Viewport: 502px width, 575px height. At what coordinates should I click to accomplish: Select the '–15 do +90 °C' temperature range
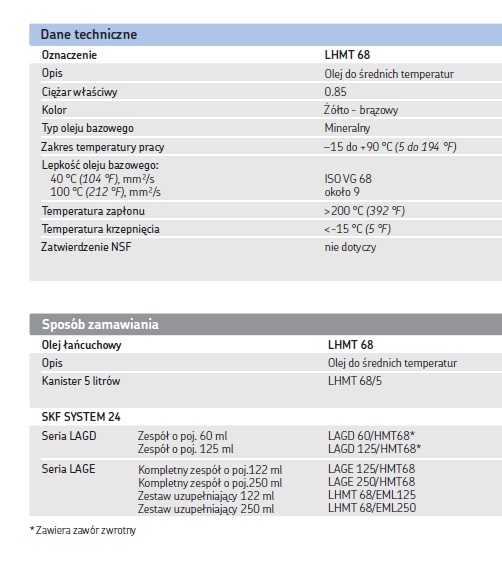point(358,147)
